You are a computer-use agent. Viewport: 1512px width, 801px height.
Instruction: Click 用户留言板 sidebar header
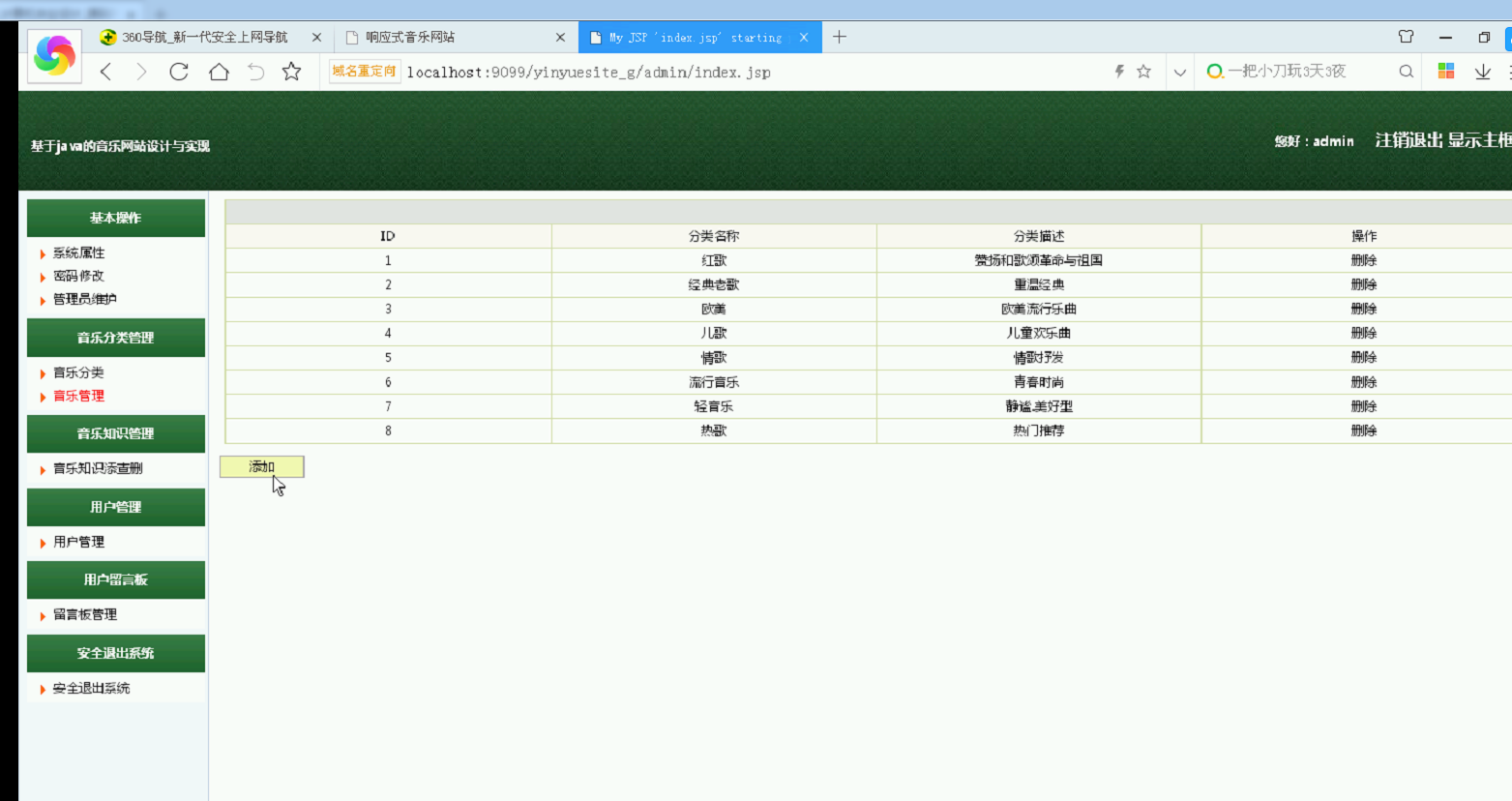point(116,579)
